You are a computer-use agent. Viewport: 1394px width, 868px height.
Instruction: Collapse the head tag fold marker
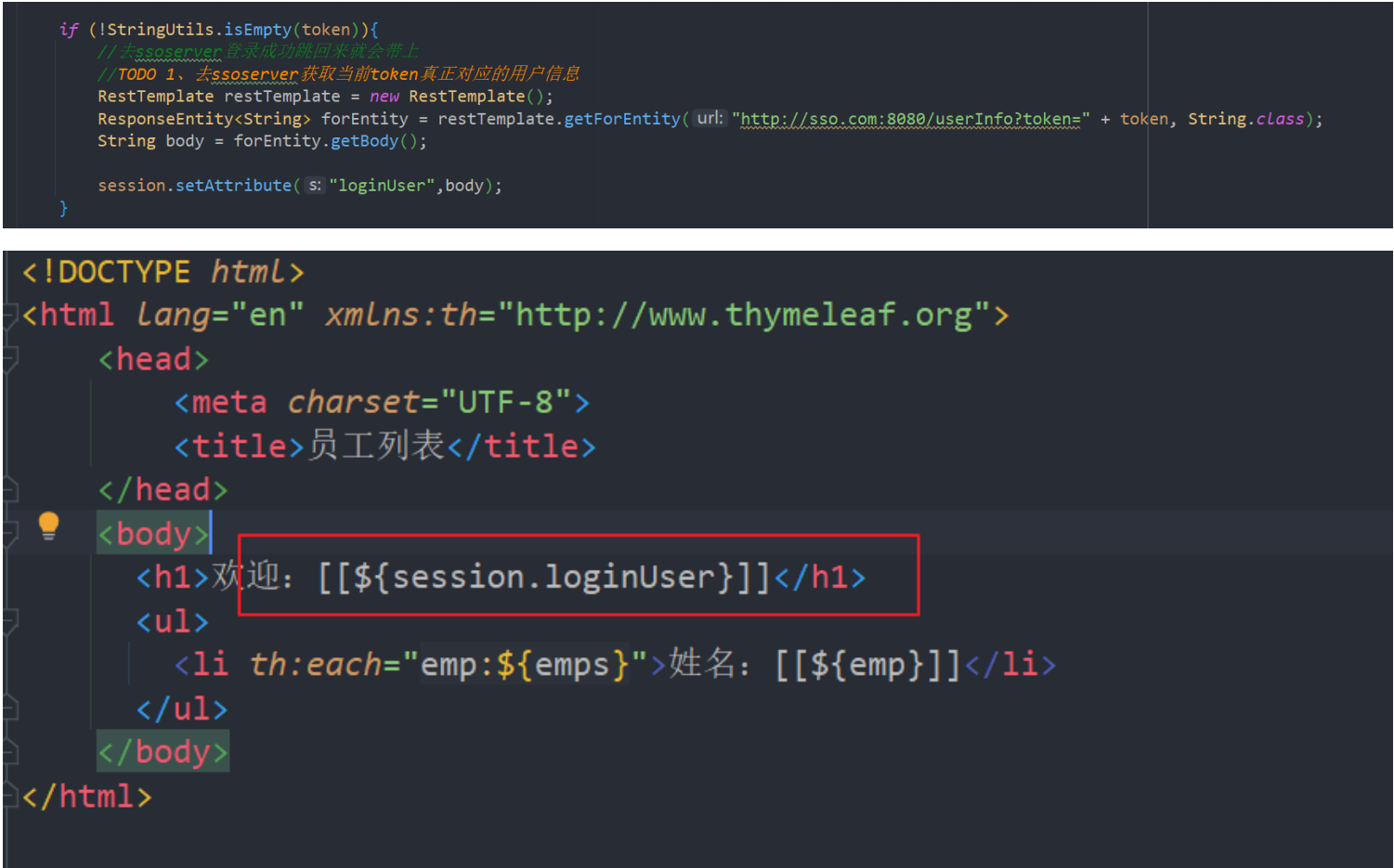click(x=10, y=358)
